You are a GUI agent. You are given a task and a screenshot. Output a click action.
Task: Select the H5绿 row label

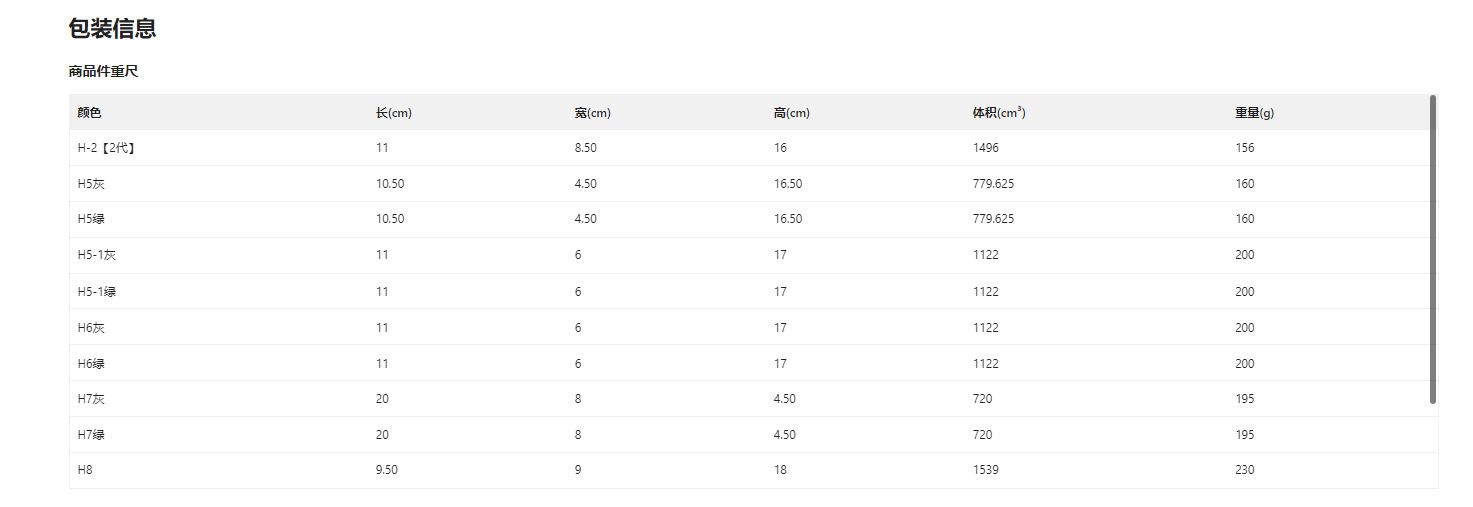click(91, 219)
